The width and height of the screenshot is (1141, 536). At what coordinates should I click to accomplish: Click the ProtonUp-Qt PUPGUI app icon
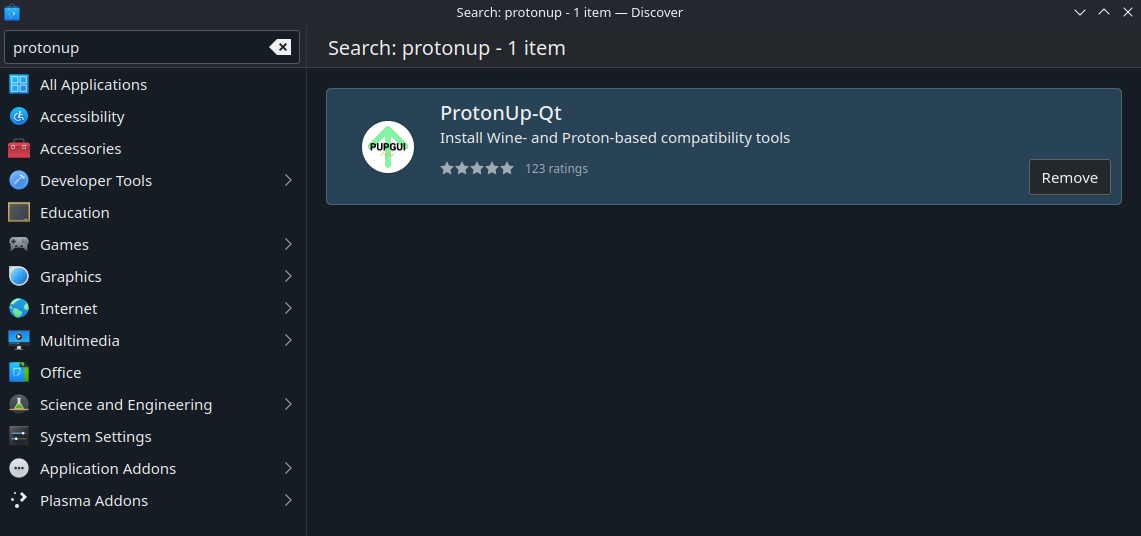point(388,147)
